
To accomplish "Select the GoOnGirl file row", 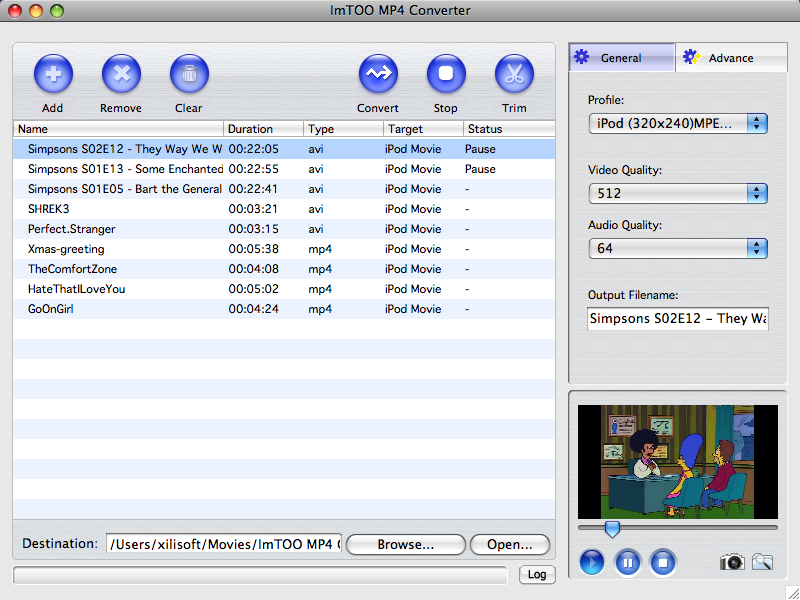I will (284, 309).
